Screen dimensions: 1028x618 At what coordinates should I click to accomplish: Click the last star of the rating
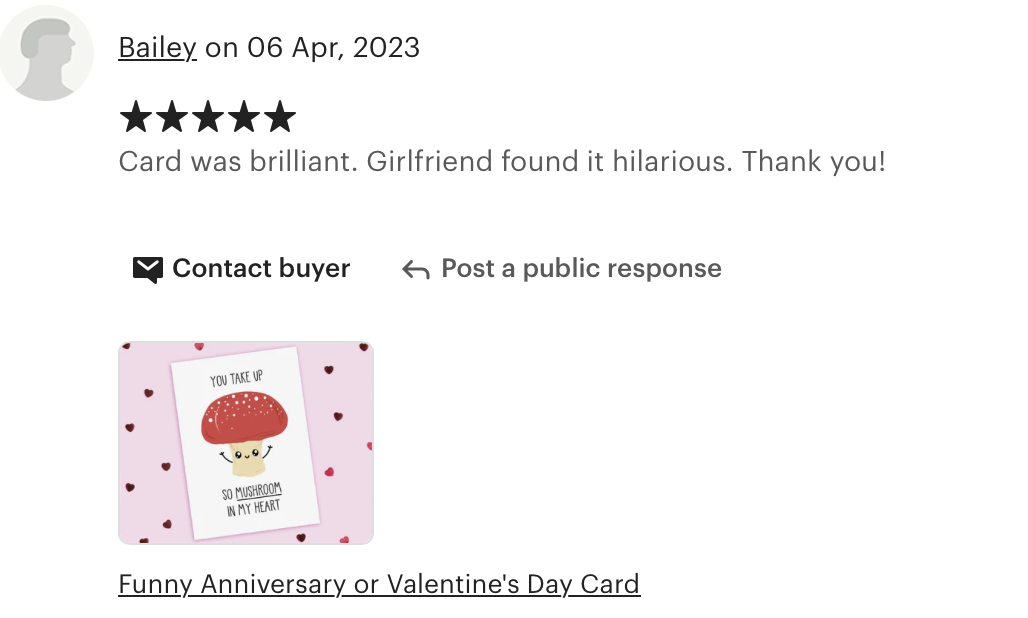(281, 116)
